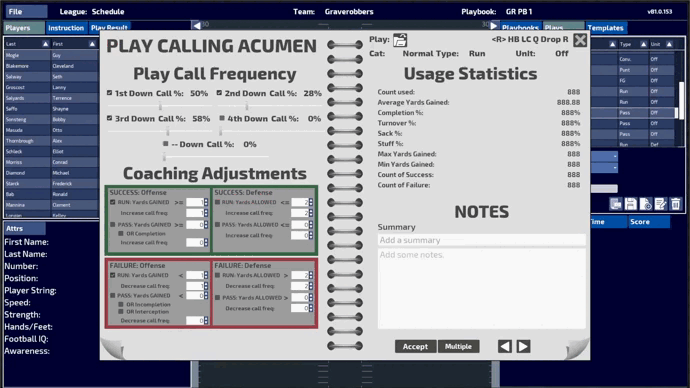Click the new document add icon
The height and width of the screenshot is (388, 690).
click(645, 204)
